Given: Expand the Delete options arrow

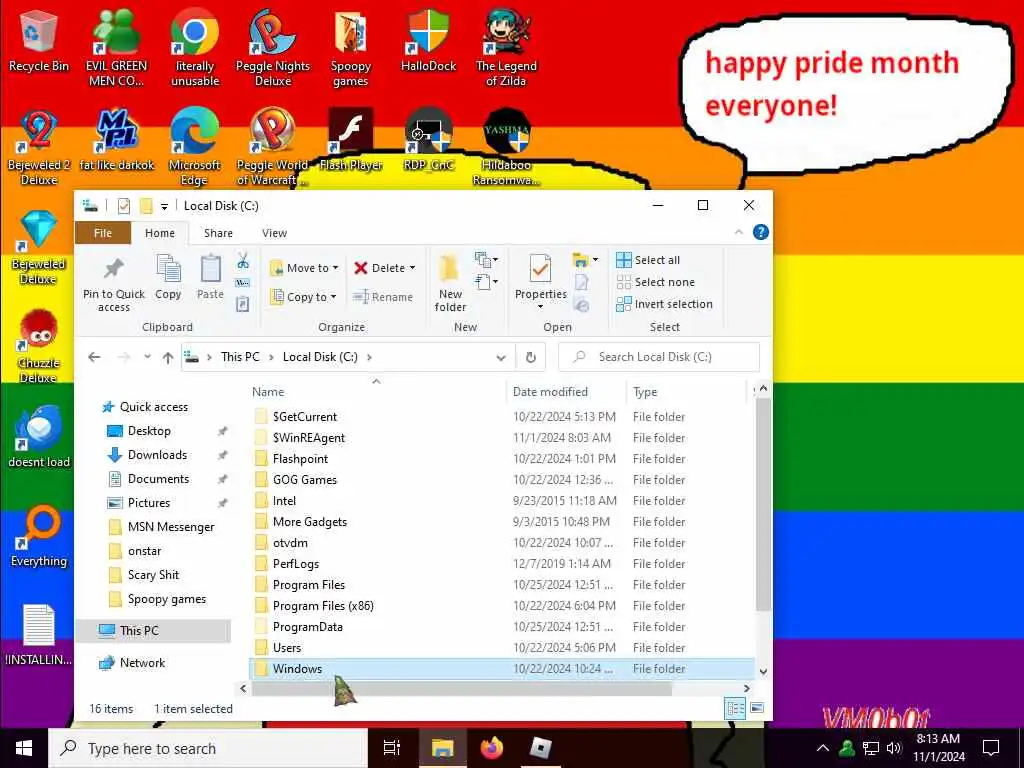Looking at the screenshot, I should 412,268.
